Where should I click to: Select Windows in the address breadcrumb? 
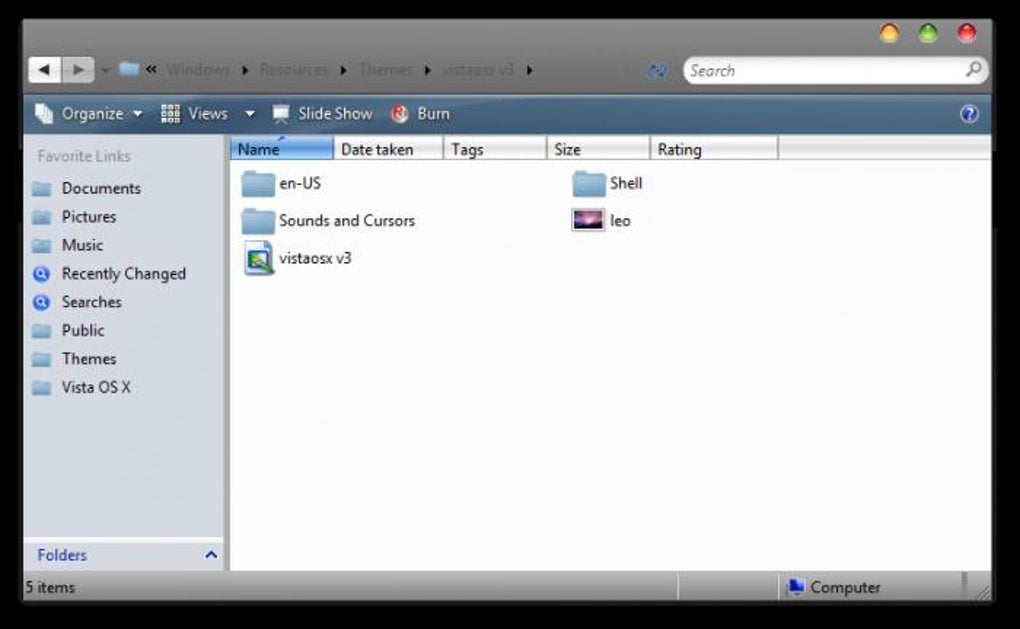coord(198,70)
